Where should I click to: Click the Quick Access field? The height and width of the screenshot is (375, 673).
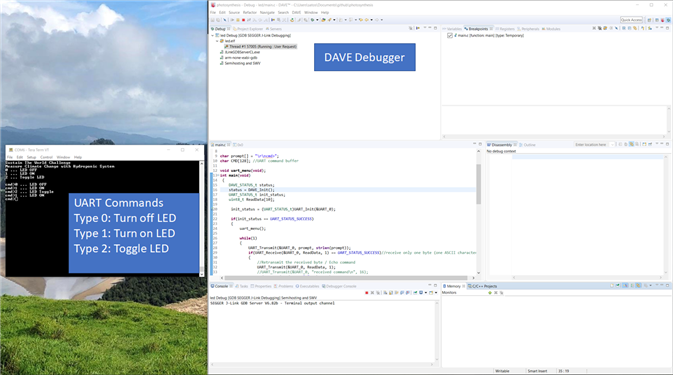(x=631, y=20)
